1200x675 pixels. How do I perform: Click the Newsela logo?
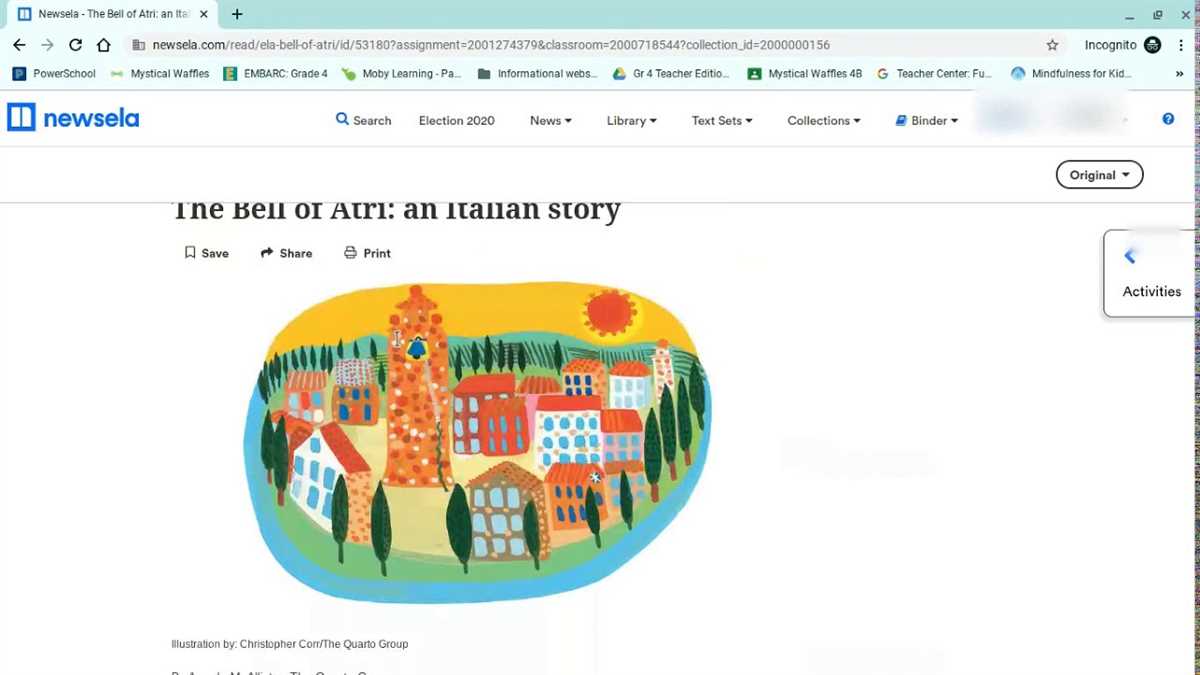tap(73, 118)
